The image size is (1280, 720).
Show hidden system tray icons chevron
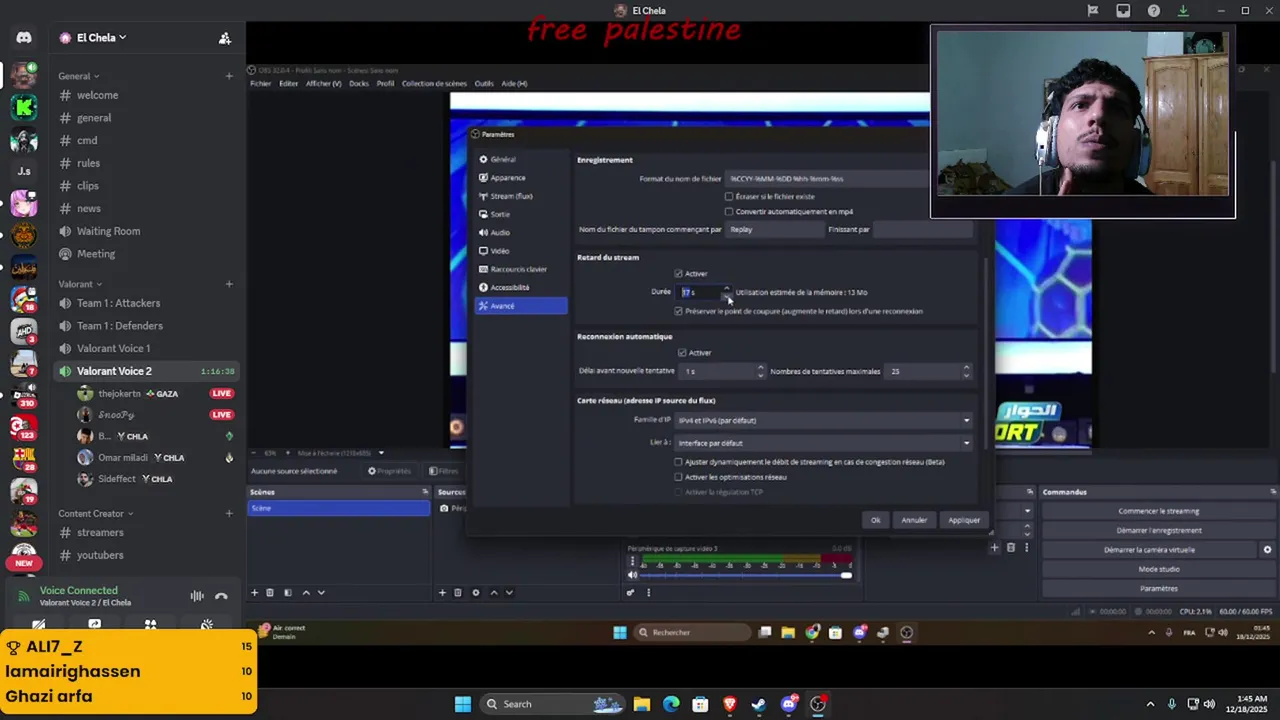1150,704
